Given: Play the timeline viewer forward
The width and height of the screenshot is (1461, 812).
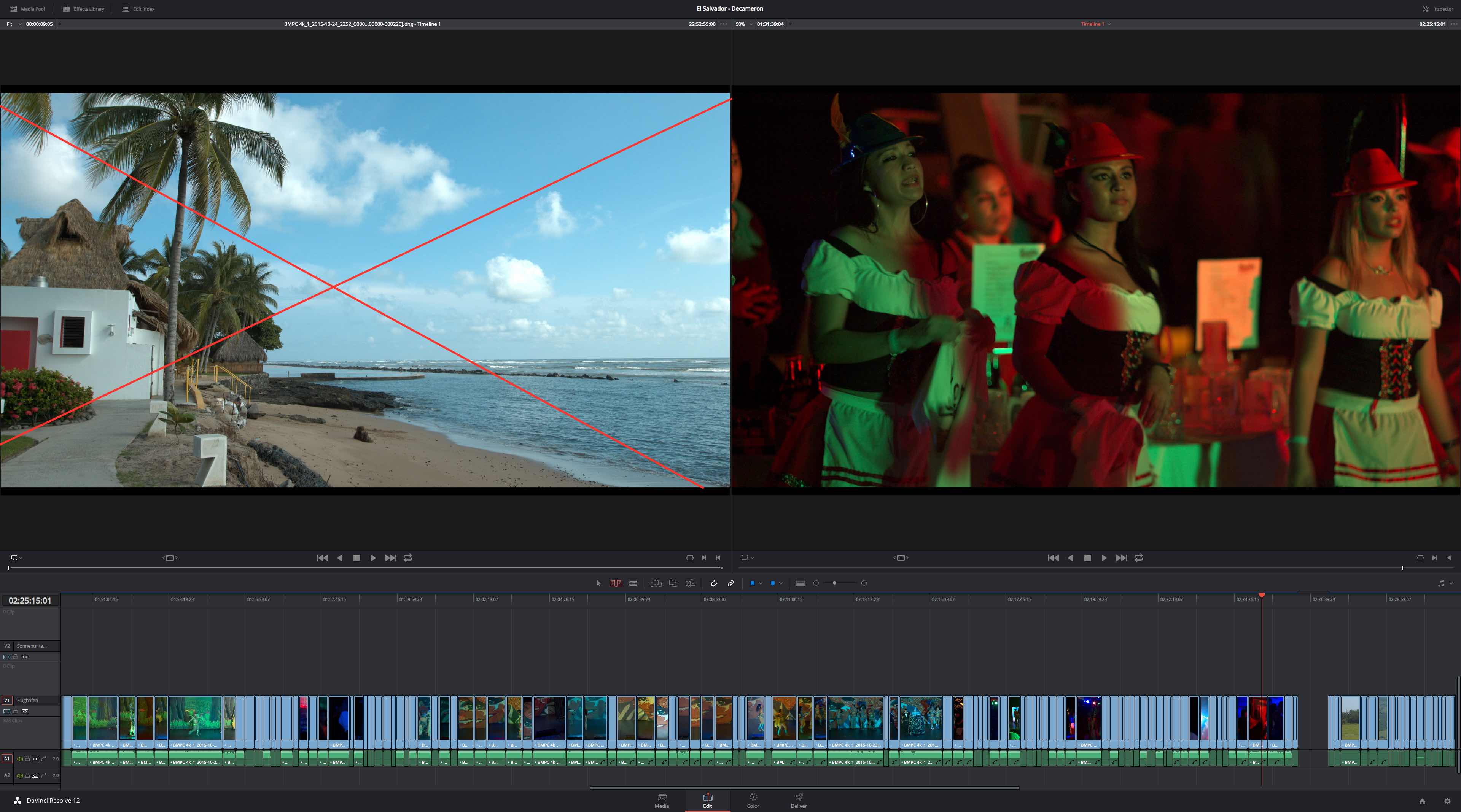Looking at the screenshot, I should pos(1104,558).
